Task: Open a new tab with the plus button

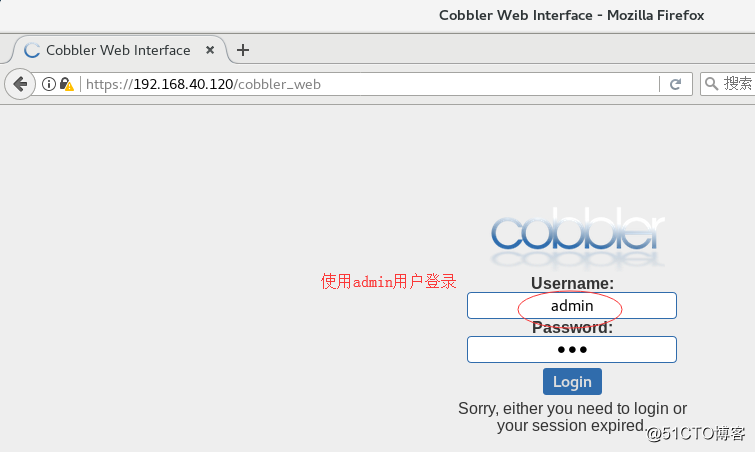Action: (x=243, y=50)
